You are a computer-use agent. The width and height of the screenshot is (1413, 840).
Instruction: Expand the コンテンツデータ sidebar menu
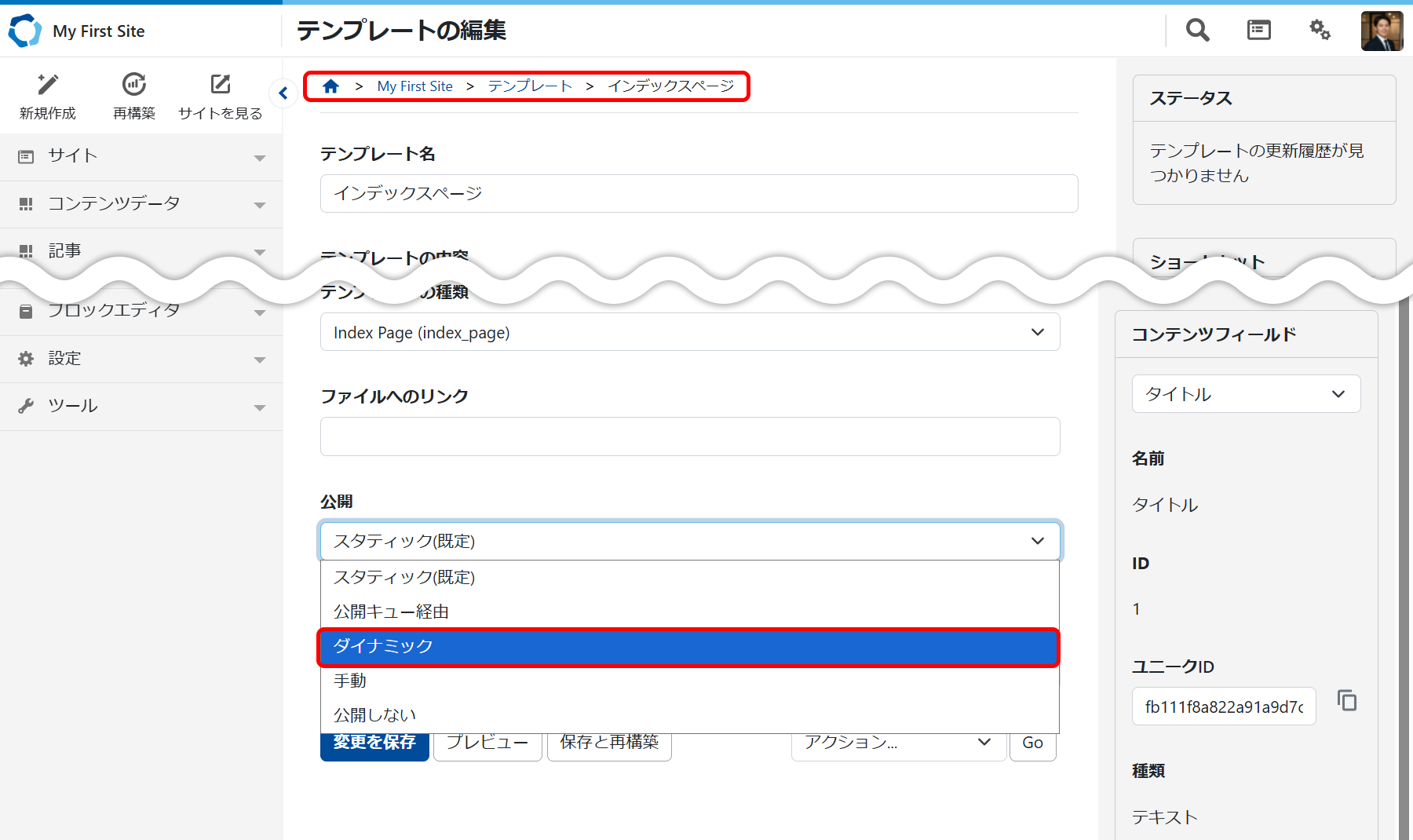point(141,204)
